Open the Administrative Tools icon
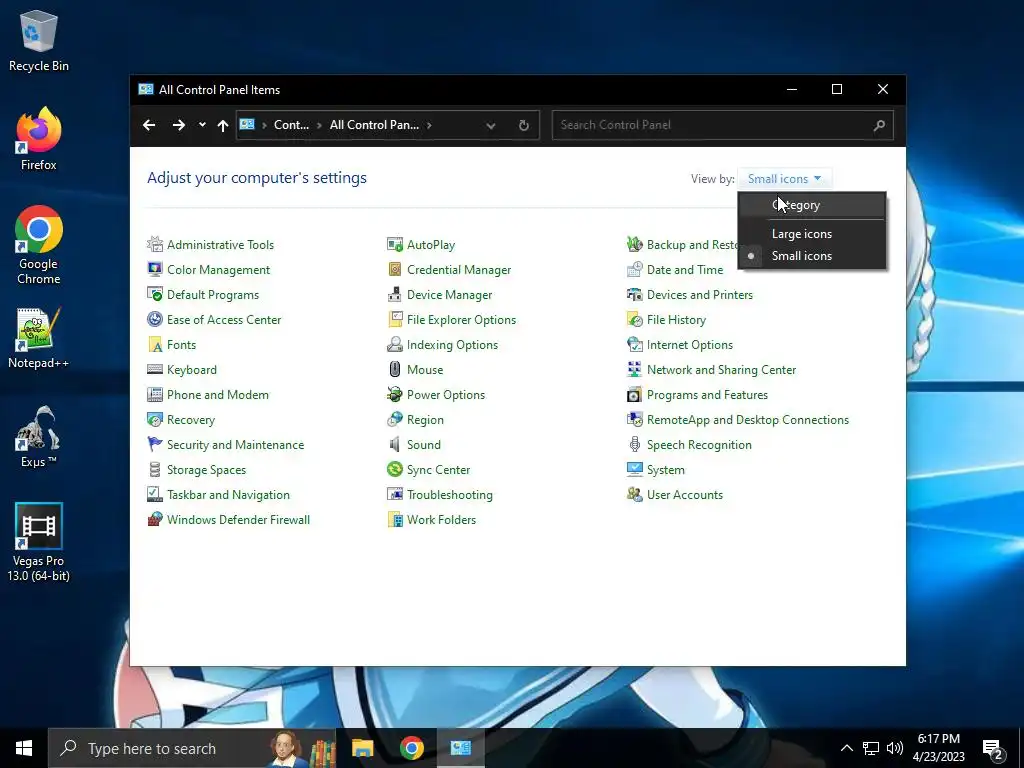This screenshot has width=1024, height=768. click(155, 244)
